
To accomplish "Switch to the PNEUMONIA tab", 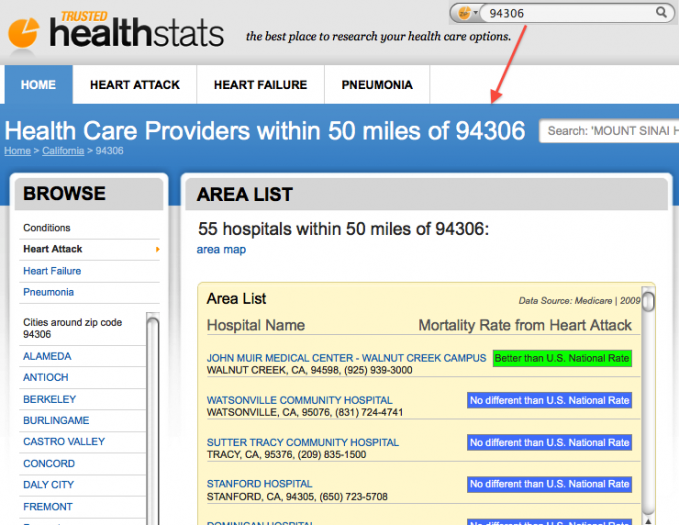I will [377, 84].
